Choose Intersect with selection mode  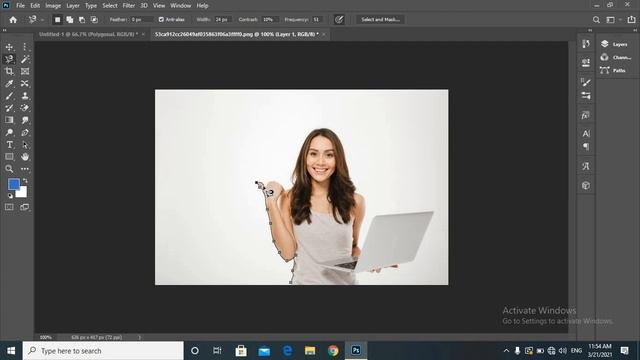(x=94, y=20)
